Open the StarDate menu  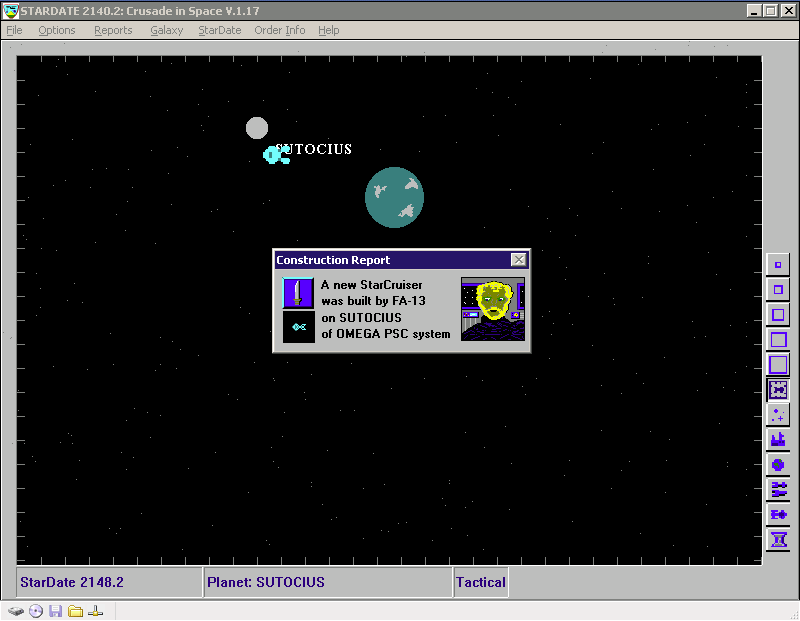[x=219, y=30]
